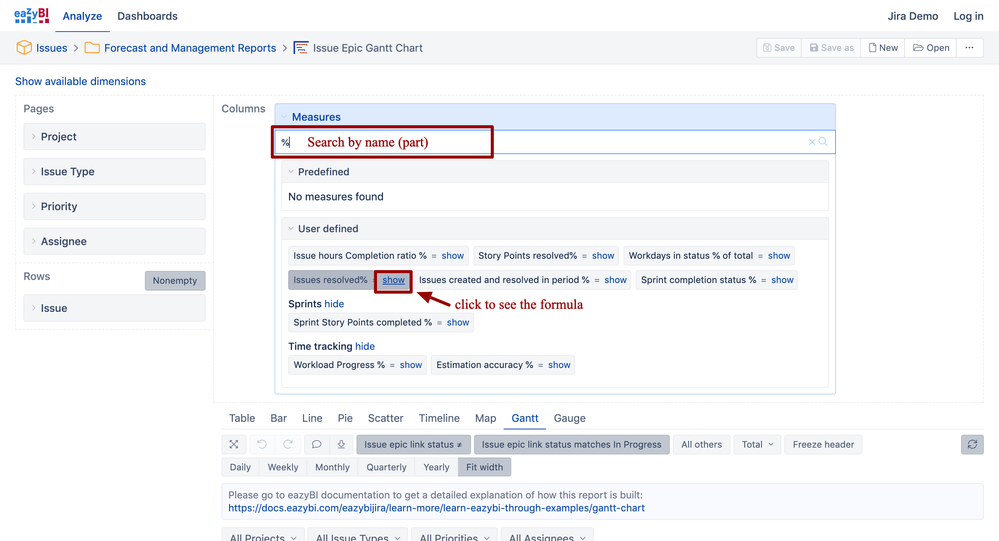
Task: Click the Jira Demo account link
Action: tap(912, 16)
